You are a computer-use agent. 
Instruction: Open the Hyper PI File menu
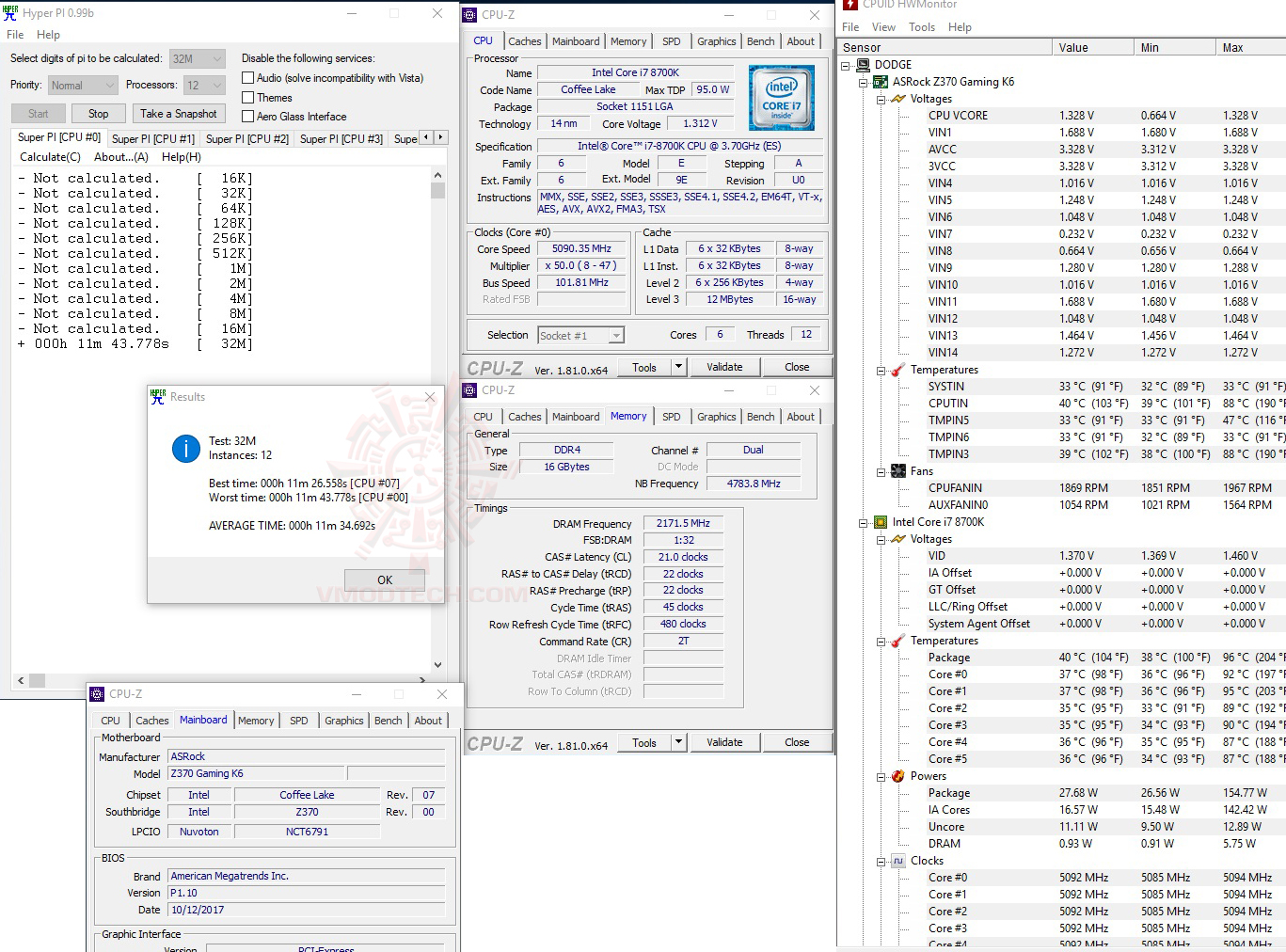tap(15, 35)
